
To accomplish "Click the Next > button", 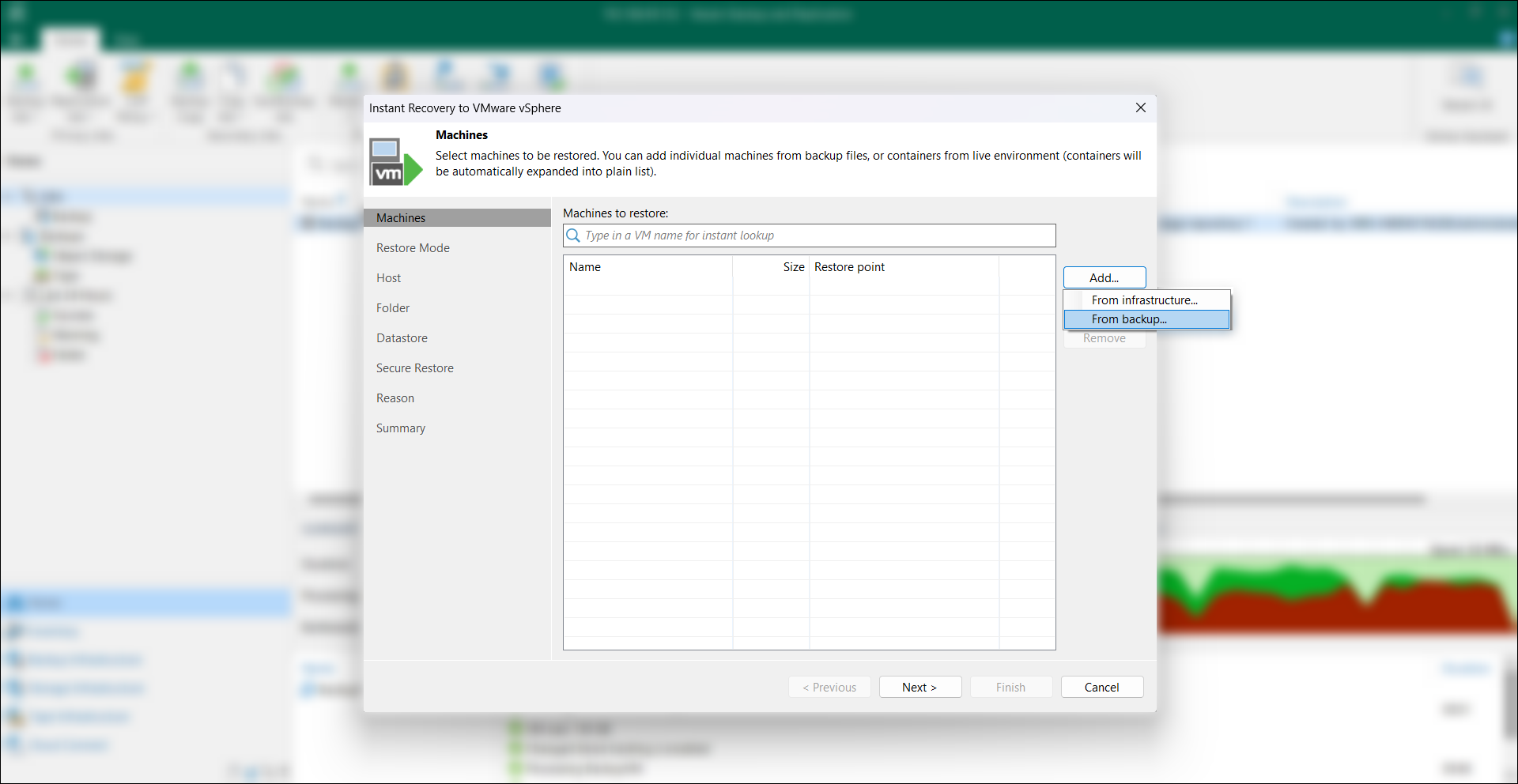I will click(x=920, y=687).
